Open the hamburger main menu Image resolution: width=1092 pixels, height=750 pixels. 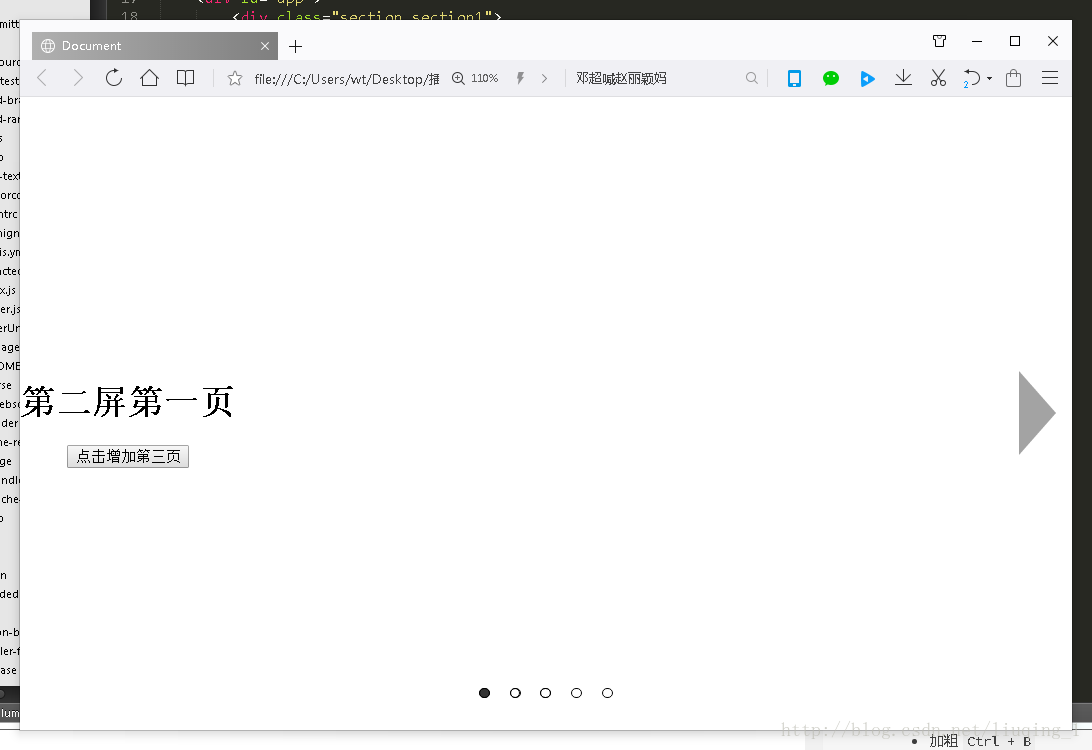coord(1050,78)
